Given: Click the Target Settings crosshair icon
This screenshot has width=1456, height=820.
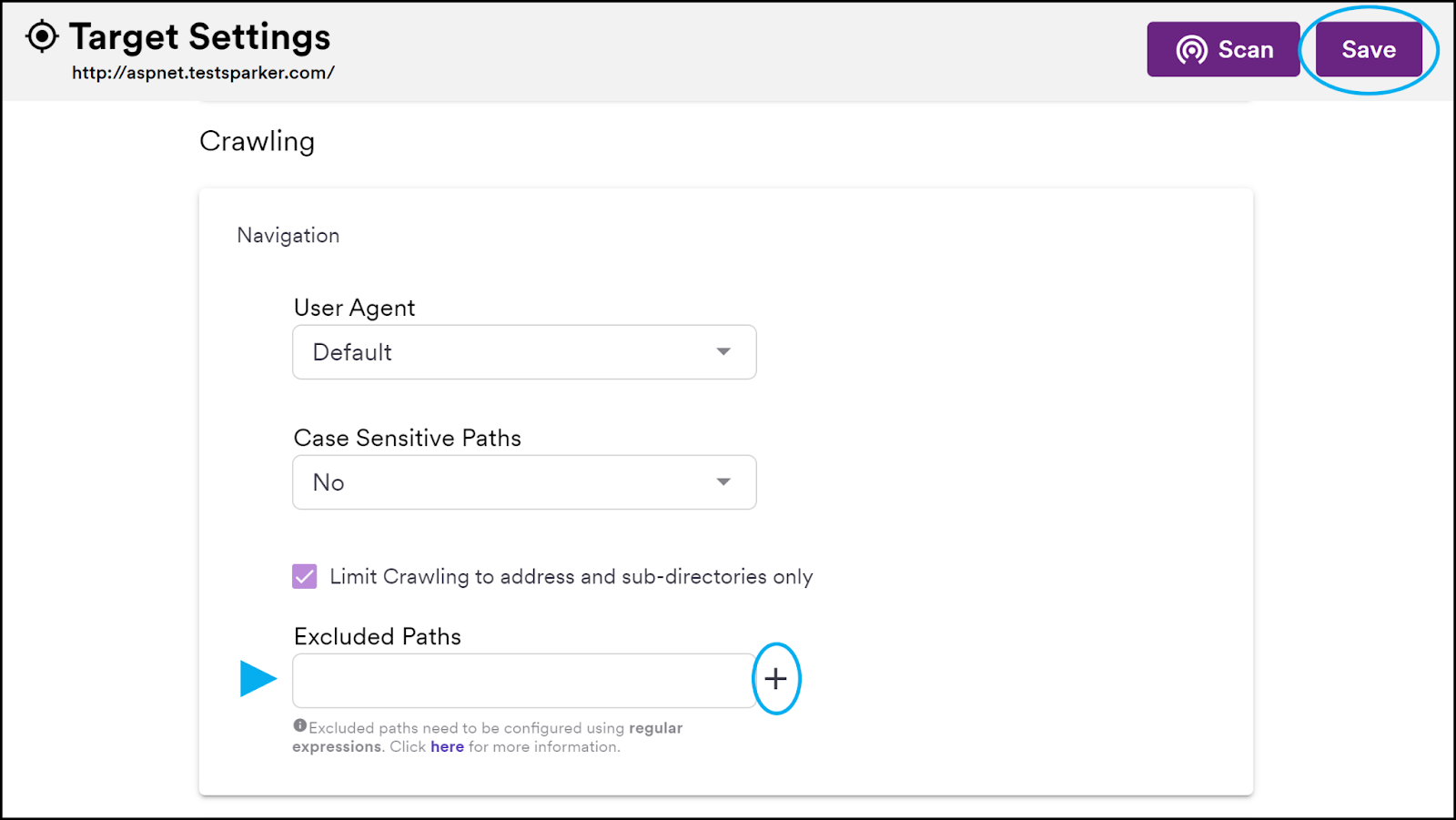Looking at the screenshot, I should coord(42,37).
